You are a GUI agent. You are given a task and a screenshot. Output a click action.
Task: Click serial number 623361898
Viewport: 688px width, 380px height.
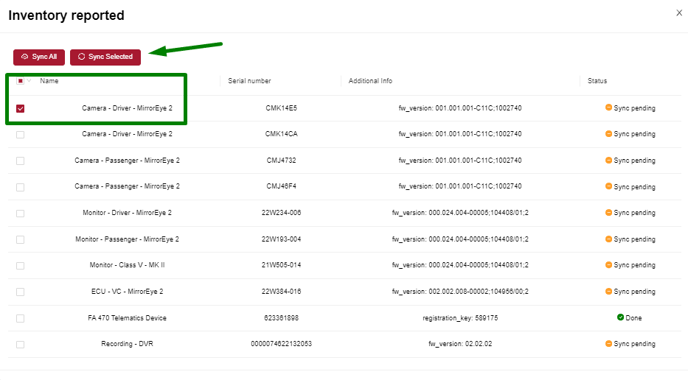[281, 318]
